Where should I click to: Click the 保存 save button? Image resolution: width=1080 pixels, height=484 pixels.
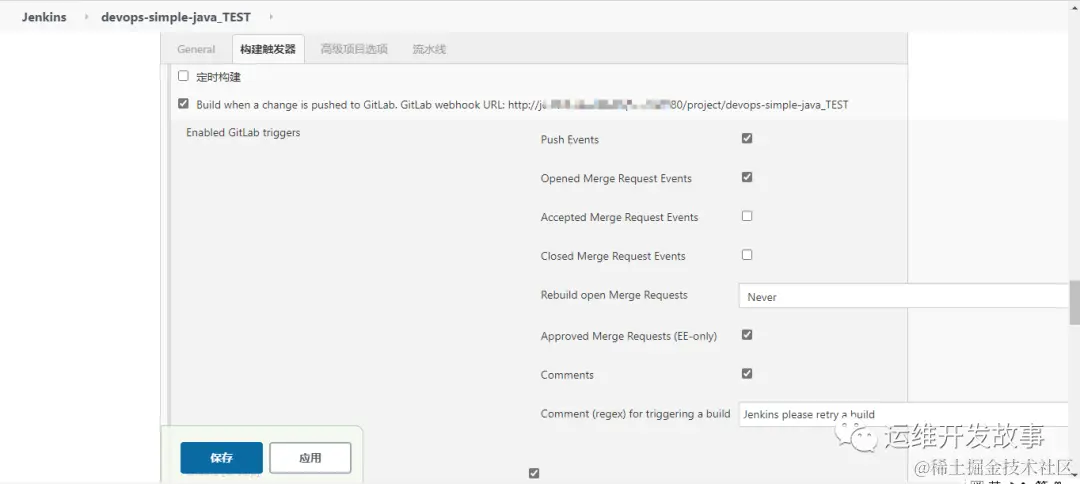(222, 458)
